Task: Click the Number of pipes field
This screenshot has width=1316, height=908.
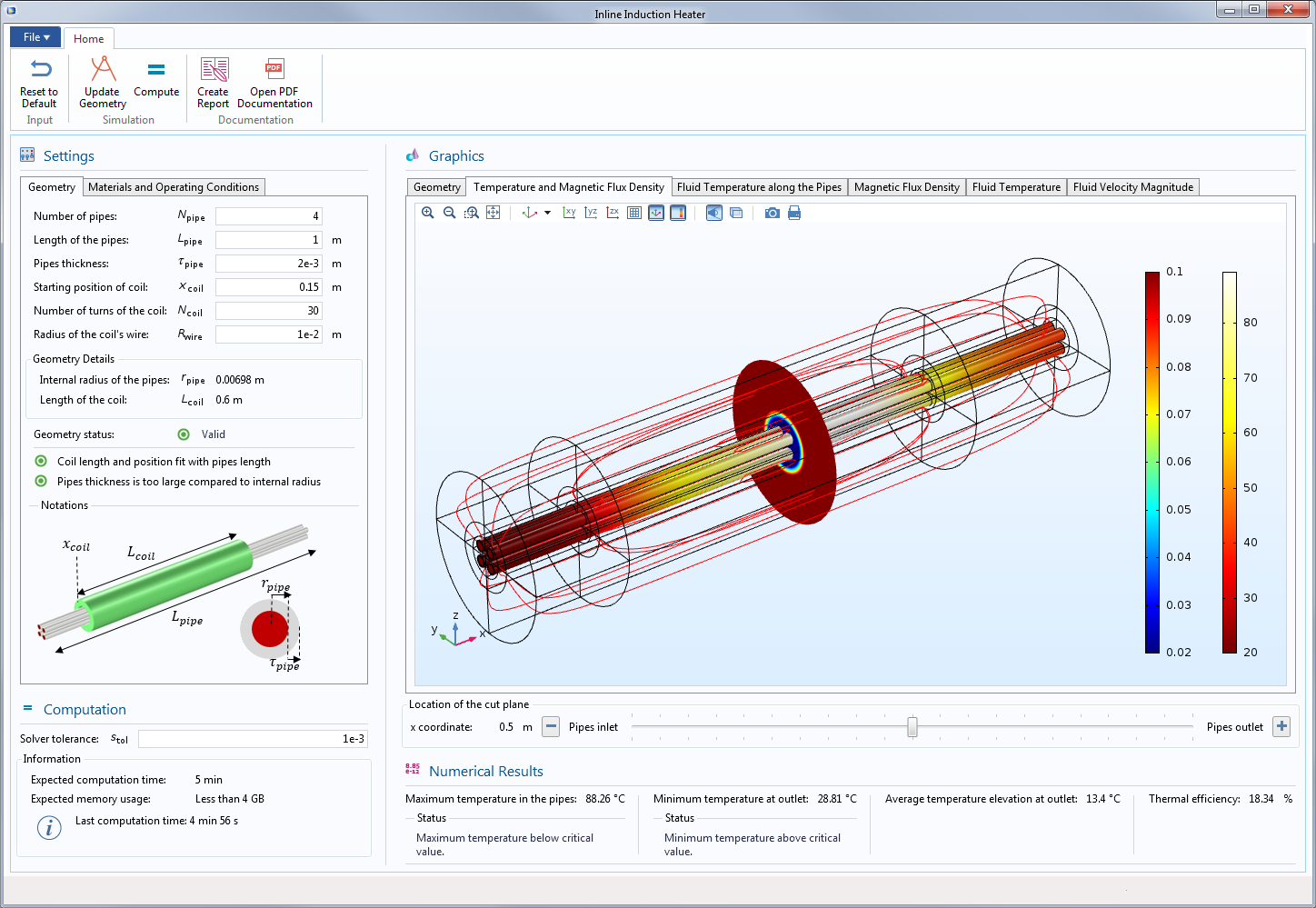Action: click(269, 216)
